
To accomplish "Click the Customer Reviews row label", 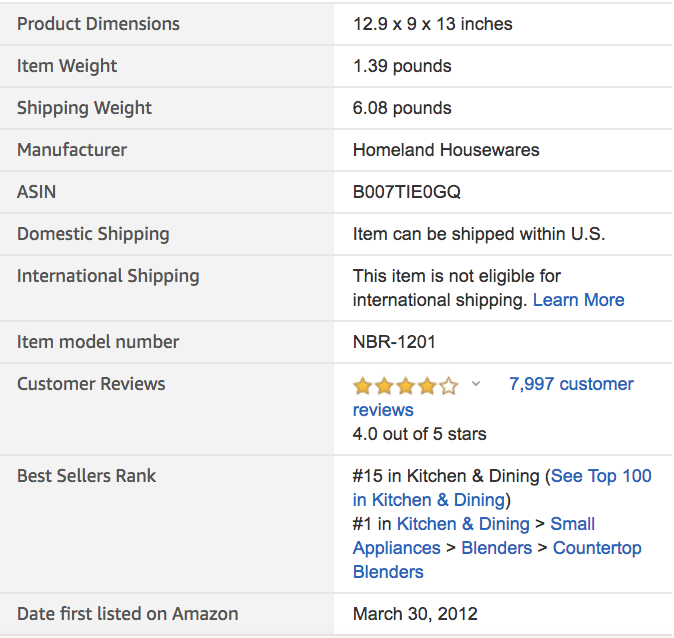I will coord(91,384).
